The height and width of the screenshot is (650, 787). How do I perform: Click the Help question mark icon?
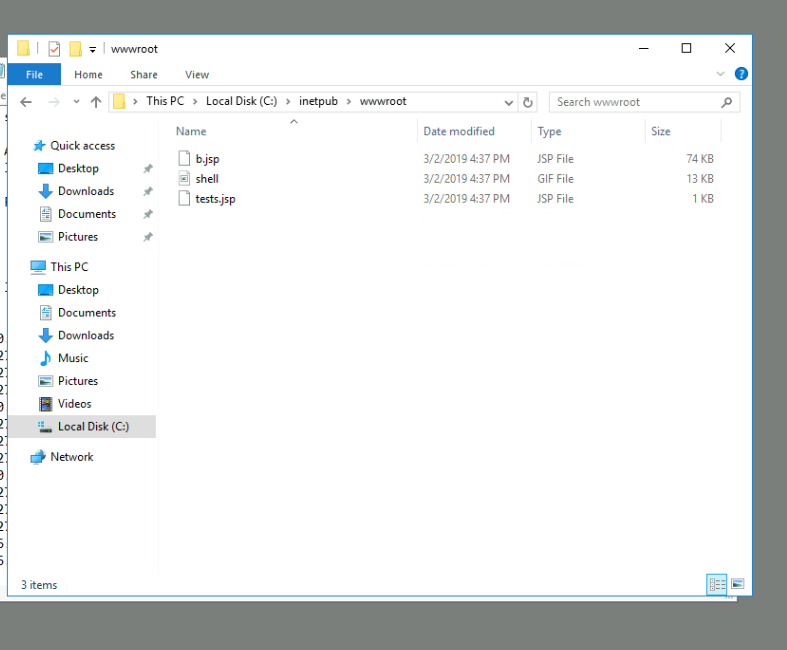point(741,74)
